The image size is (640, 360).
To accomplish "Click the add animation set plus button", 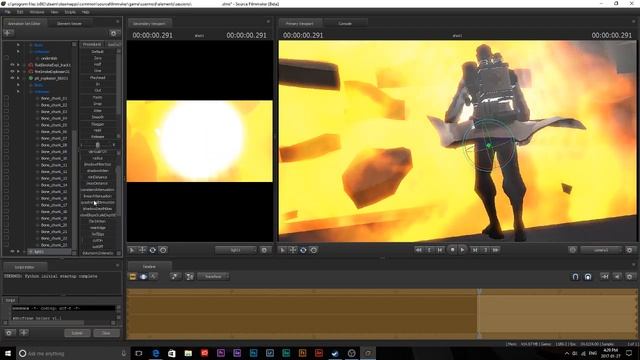I will (8, 33).
